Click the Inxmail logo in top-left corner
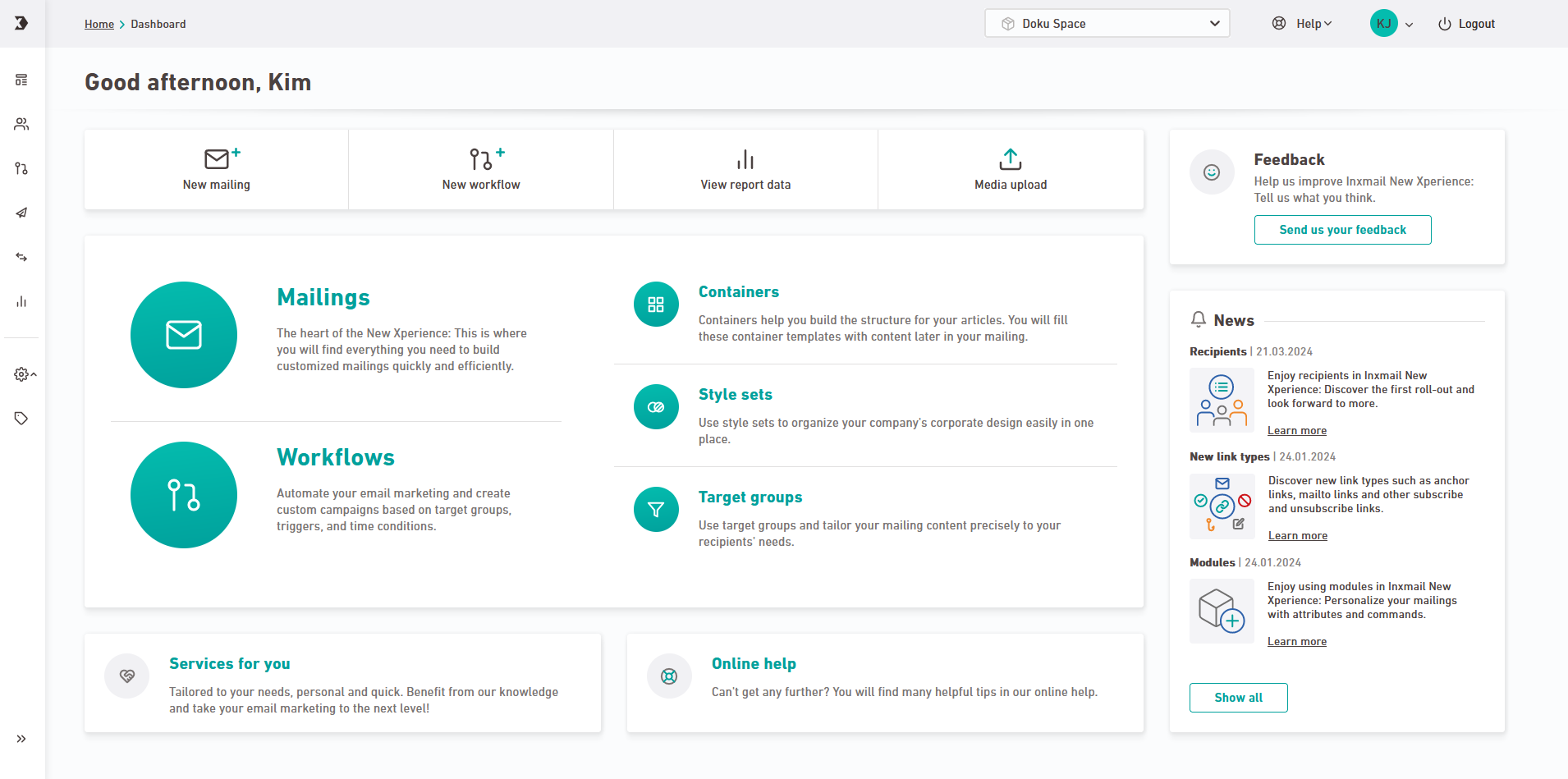 [x=21, y=23]
